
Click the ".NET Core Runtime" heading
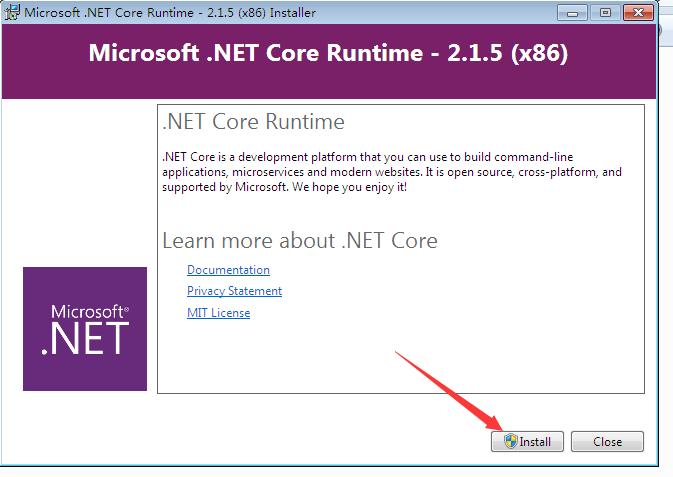[x=253, y=122]
